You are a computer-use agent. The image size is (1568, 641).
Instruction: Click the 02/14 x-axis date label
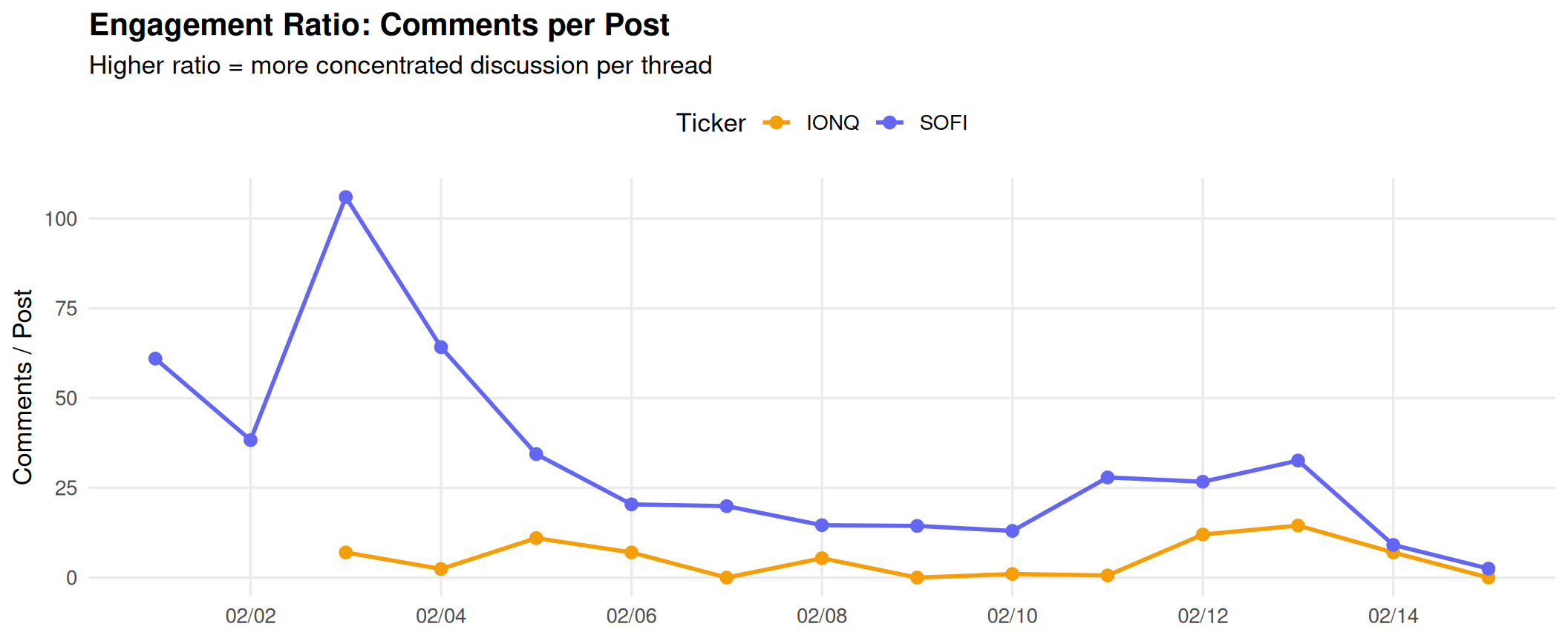tap(1393, 616)
